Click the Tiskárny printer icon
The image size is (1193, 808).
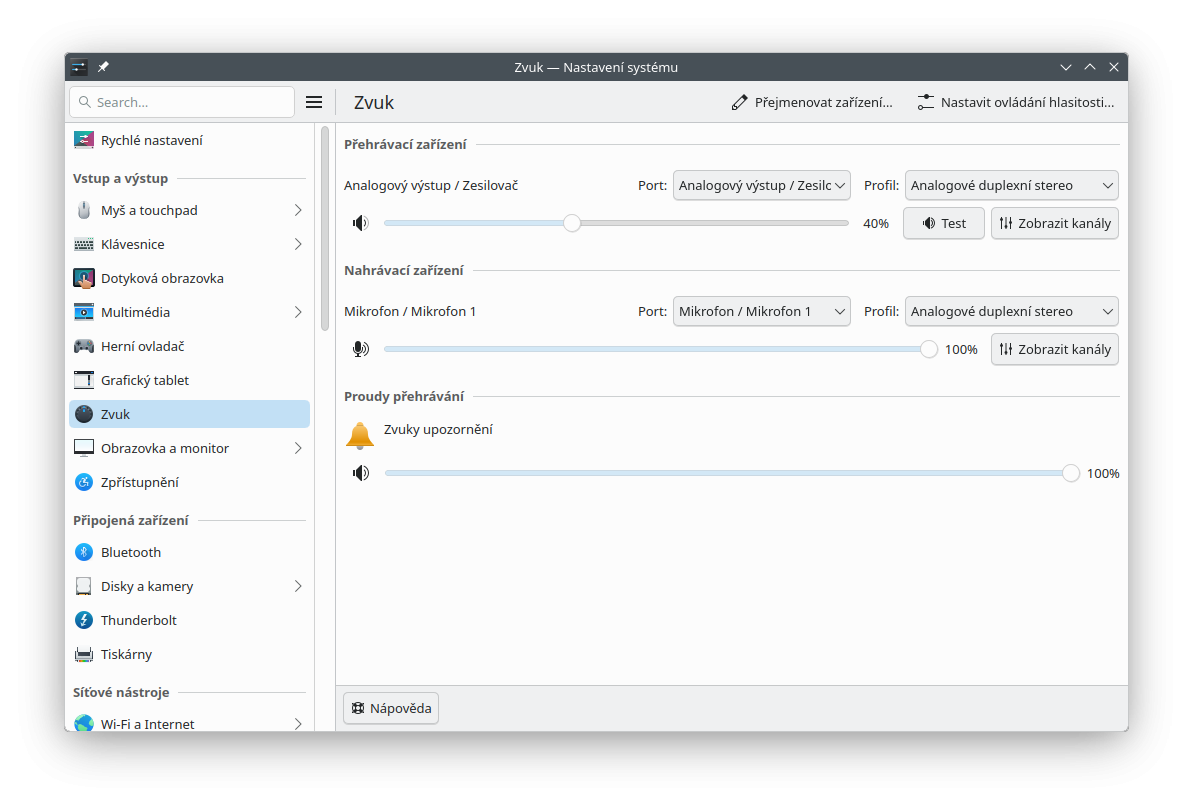(x=84, y=654)
